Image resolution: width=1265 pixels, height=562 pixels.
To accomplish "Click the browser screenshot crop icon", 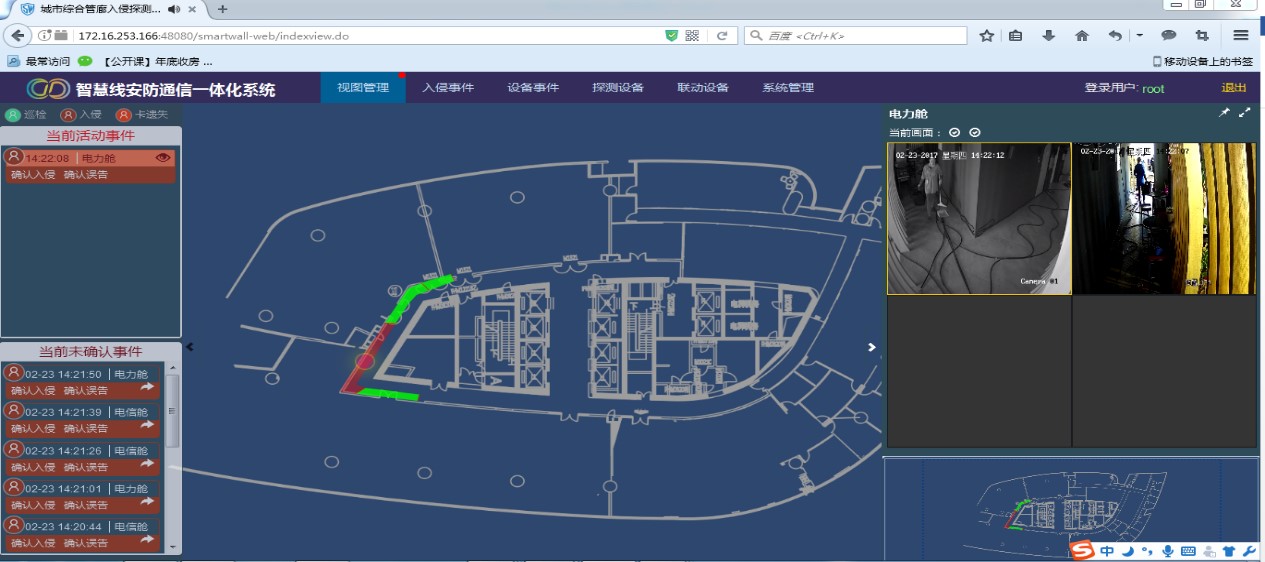I will click(1201, 36).
